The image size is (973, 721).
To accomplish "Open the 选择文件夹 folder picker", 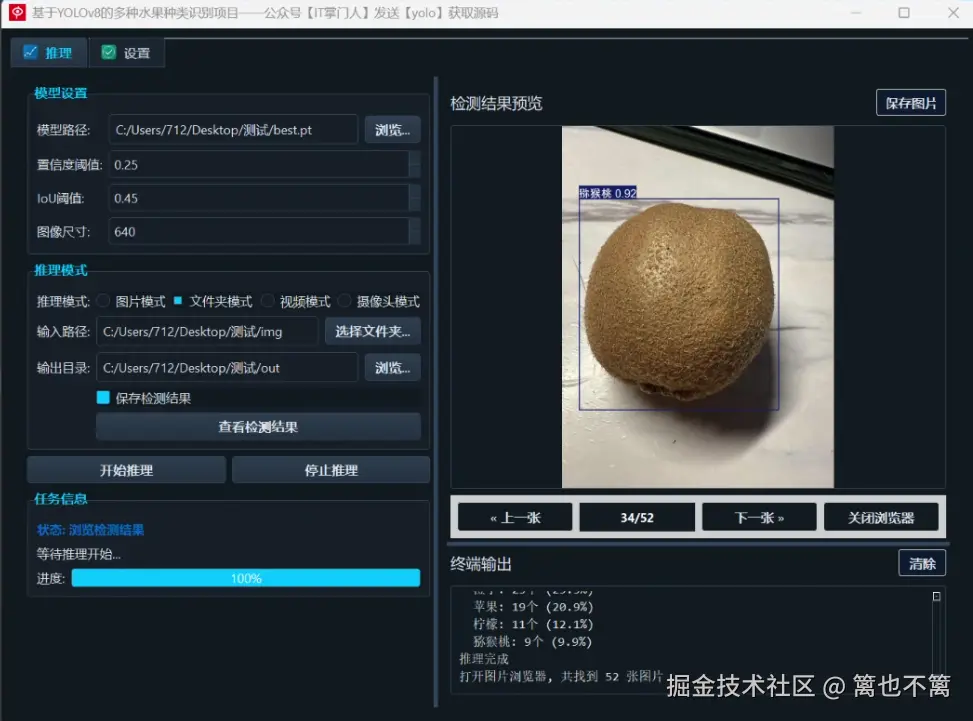I will pos(372,331).
